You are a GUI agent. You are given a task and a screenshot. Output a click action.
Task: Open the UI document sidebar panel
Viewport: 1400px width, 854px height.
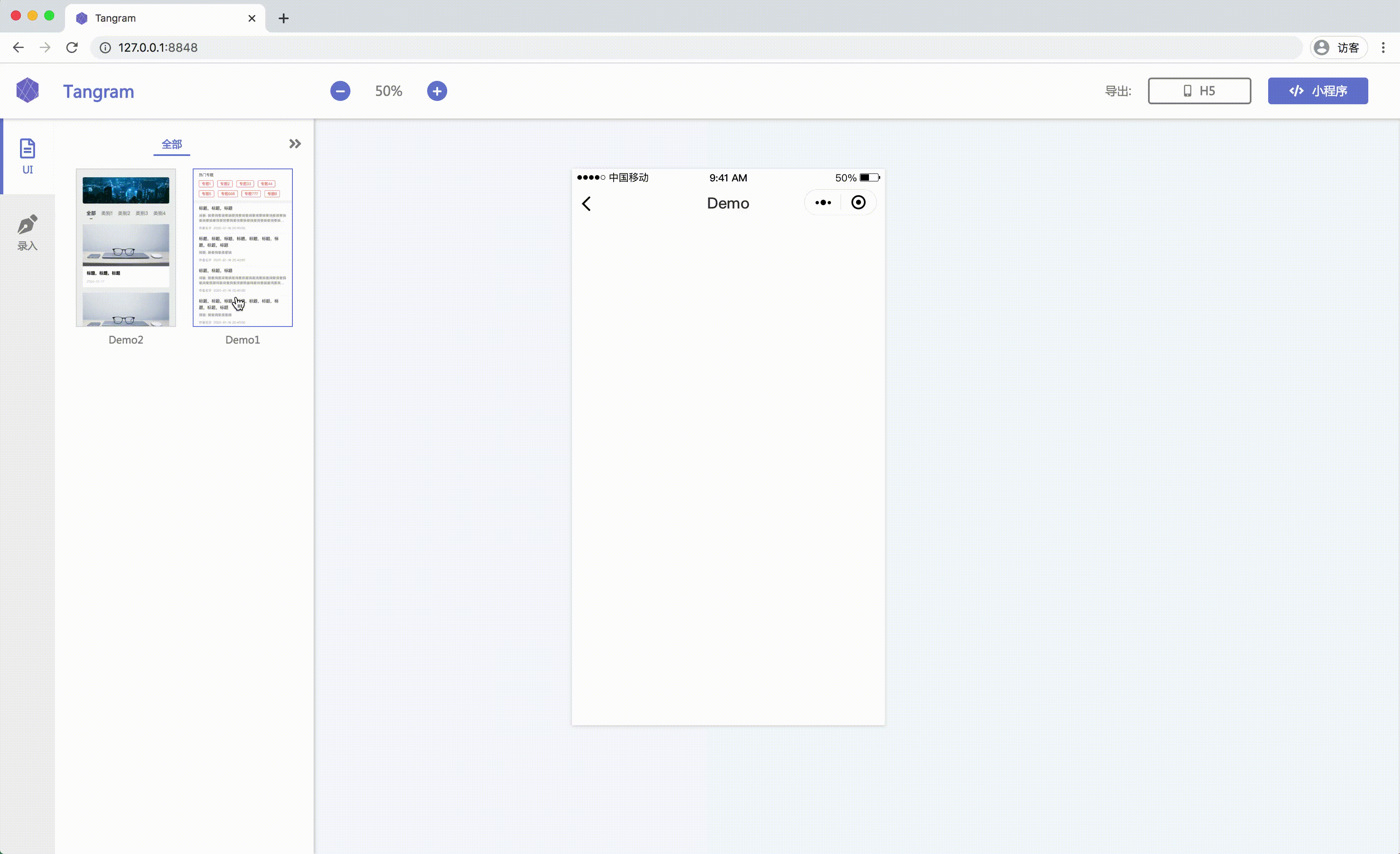(27, 156)
